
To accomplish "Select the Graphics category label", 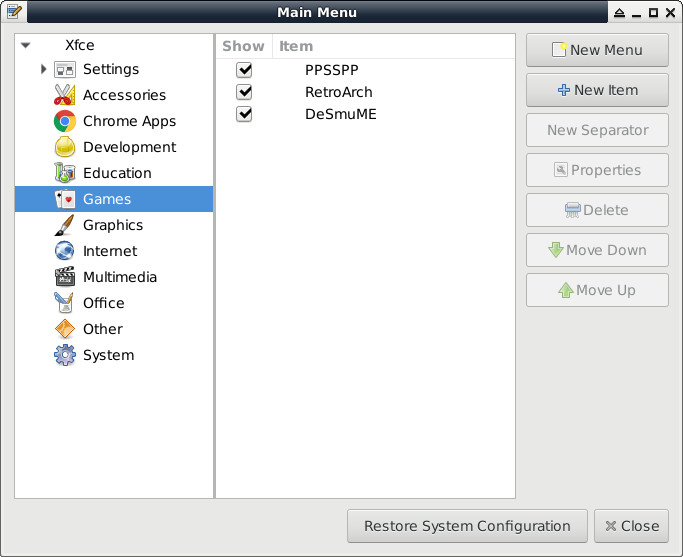I will pyautogui.click(x=113, y=225).
